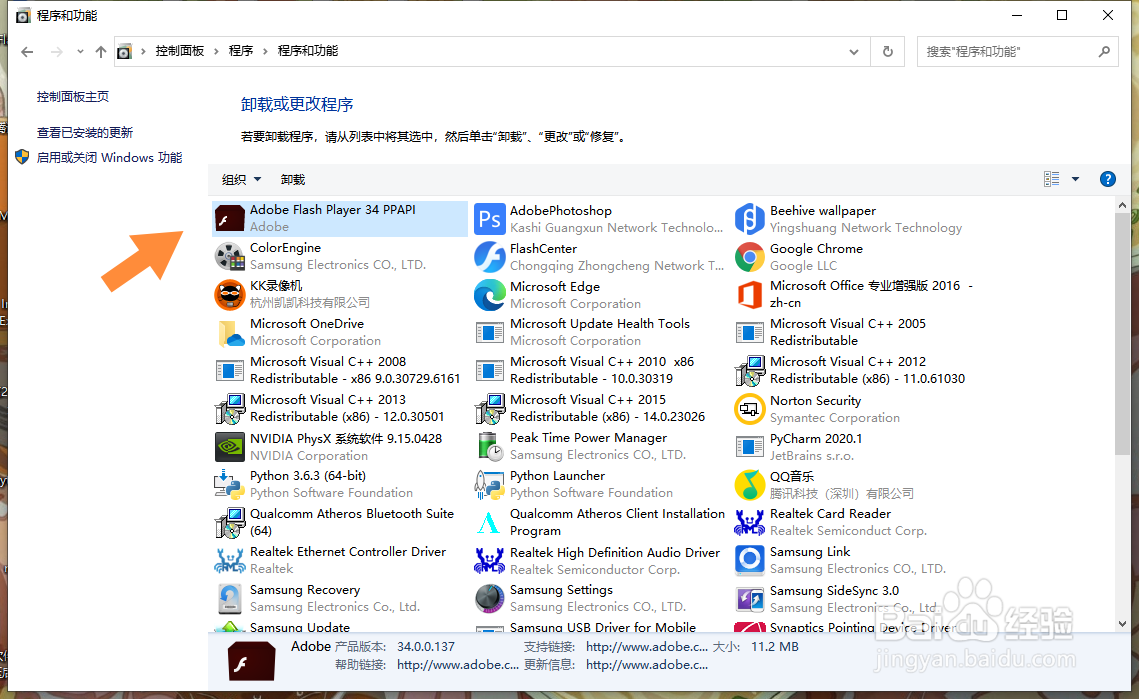Open 查看已安装的更新 link
This screenshot has width=1139, height=699.
pos(85,132)
